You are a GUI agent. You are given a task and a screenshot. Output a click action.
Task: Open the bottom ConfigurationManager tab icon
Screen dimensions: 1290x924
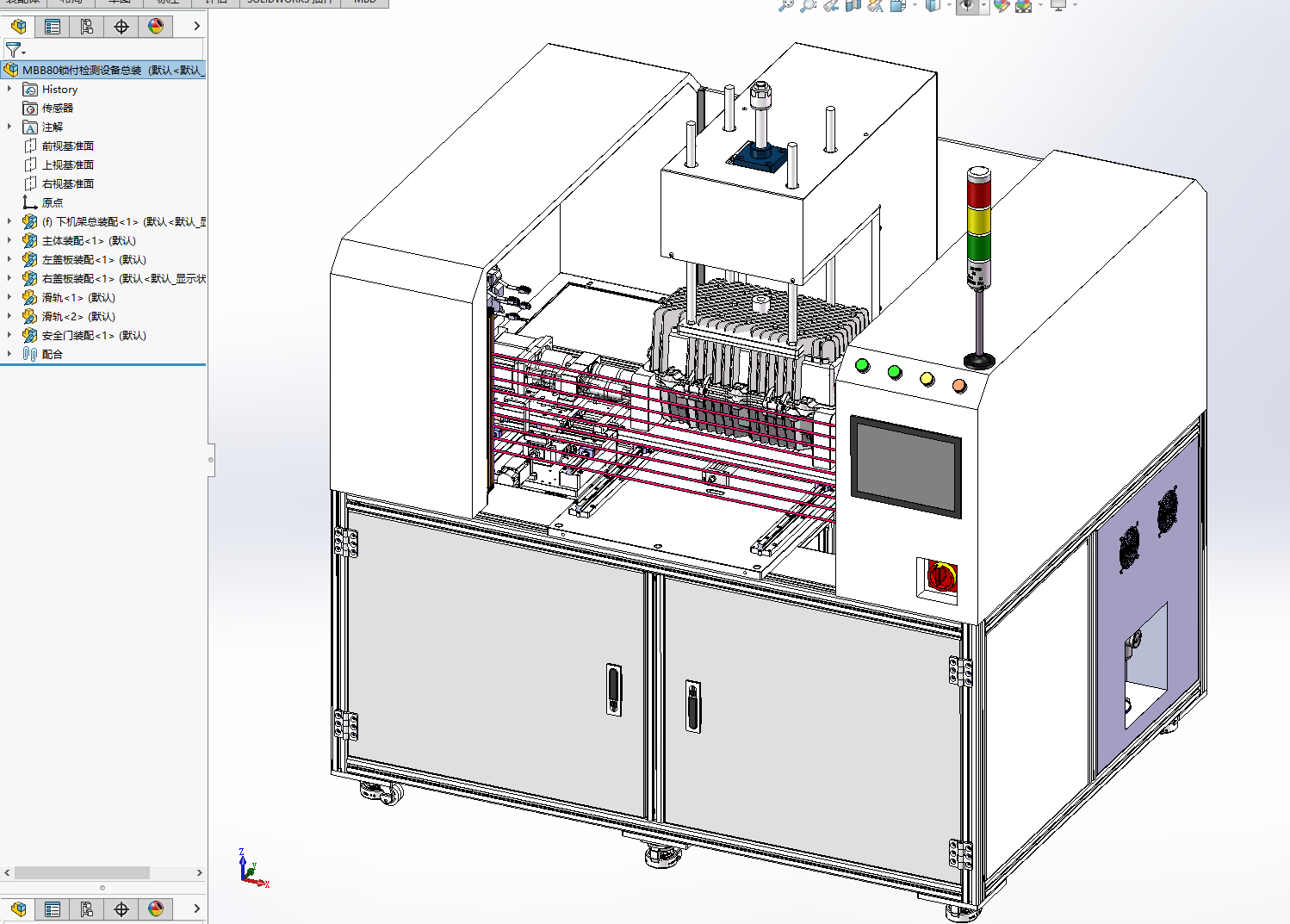click(x=87, y=909)
